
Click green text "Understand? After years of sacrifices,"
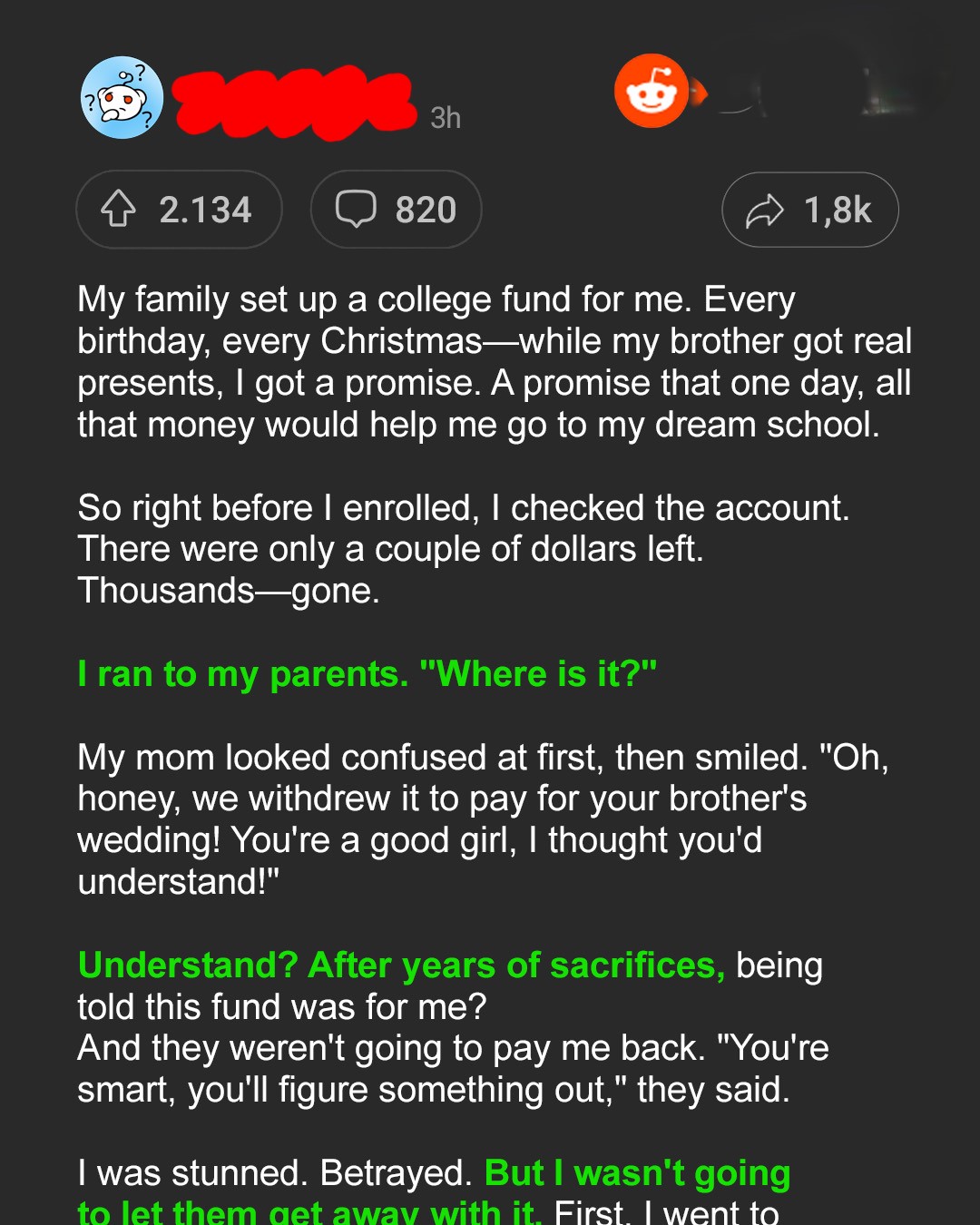coord(401,965)
